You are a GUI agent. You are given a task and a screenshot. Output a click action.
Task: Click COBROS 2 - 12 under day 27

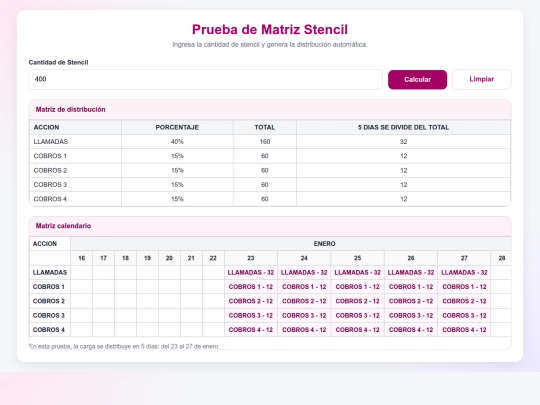point(464,301)
